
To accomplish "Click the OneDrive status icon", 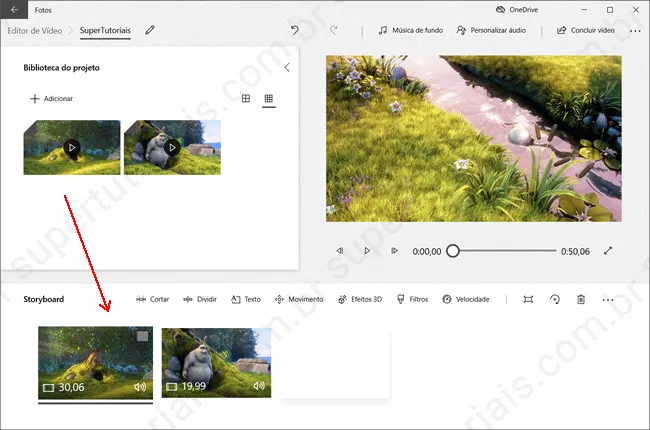I will [500, 10].
